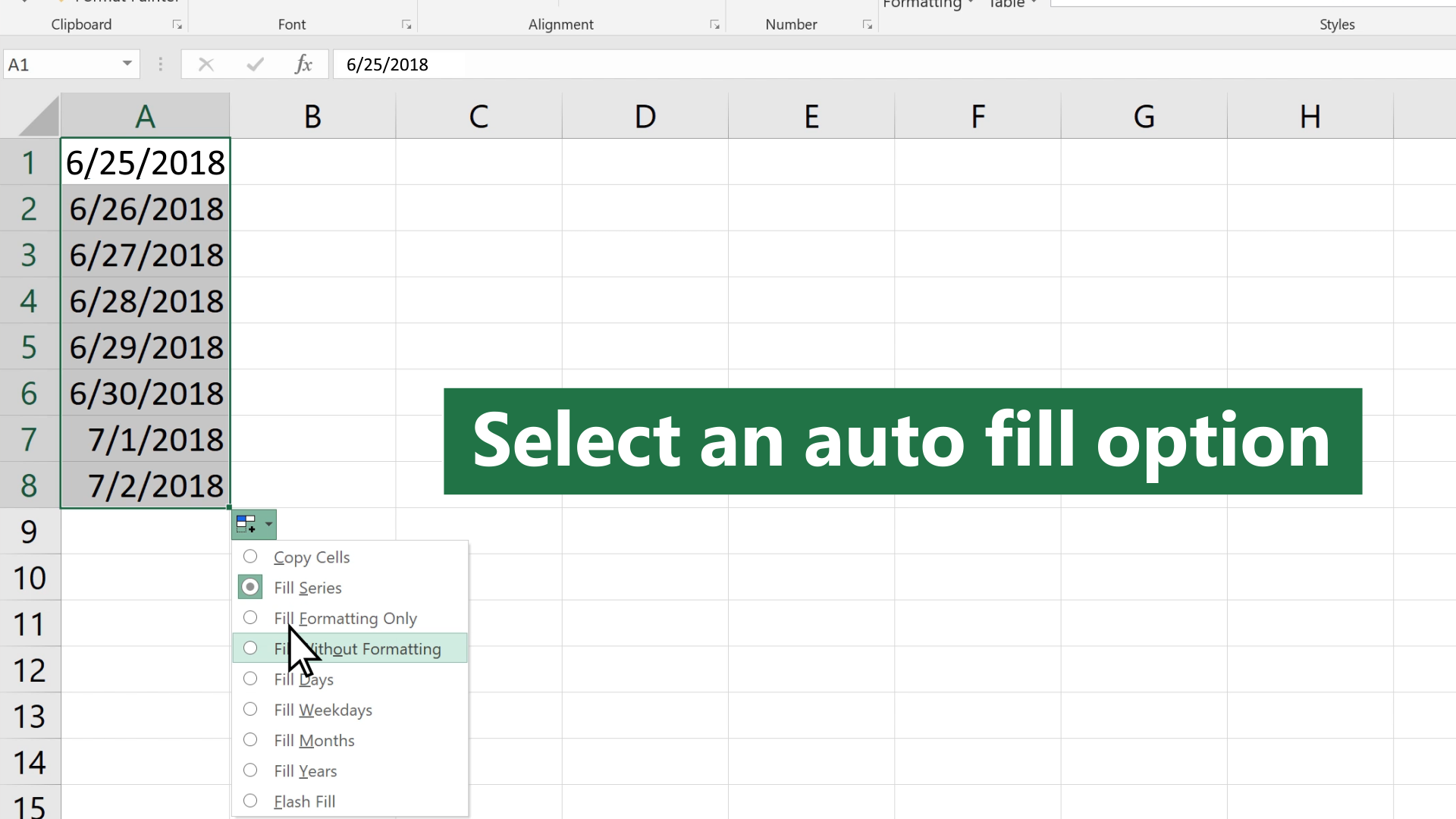This screenshot has height=819, width=1456.
Task: Select column E header
Action: pyautogui.click(x=811, y=116)
